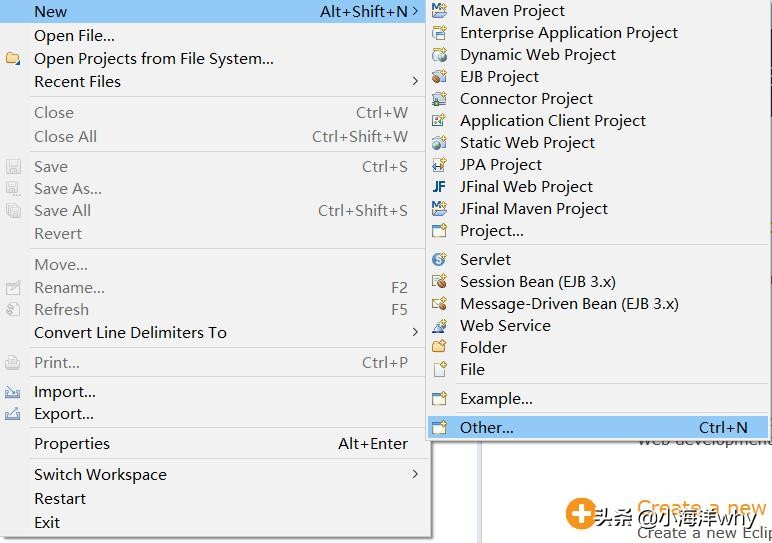The height and width of the screenshot is (543, 772).
Task: Open the Recent Files menu entry
Action: 213,81
